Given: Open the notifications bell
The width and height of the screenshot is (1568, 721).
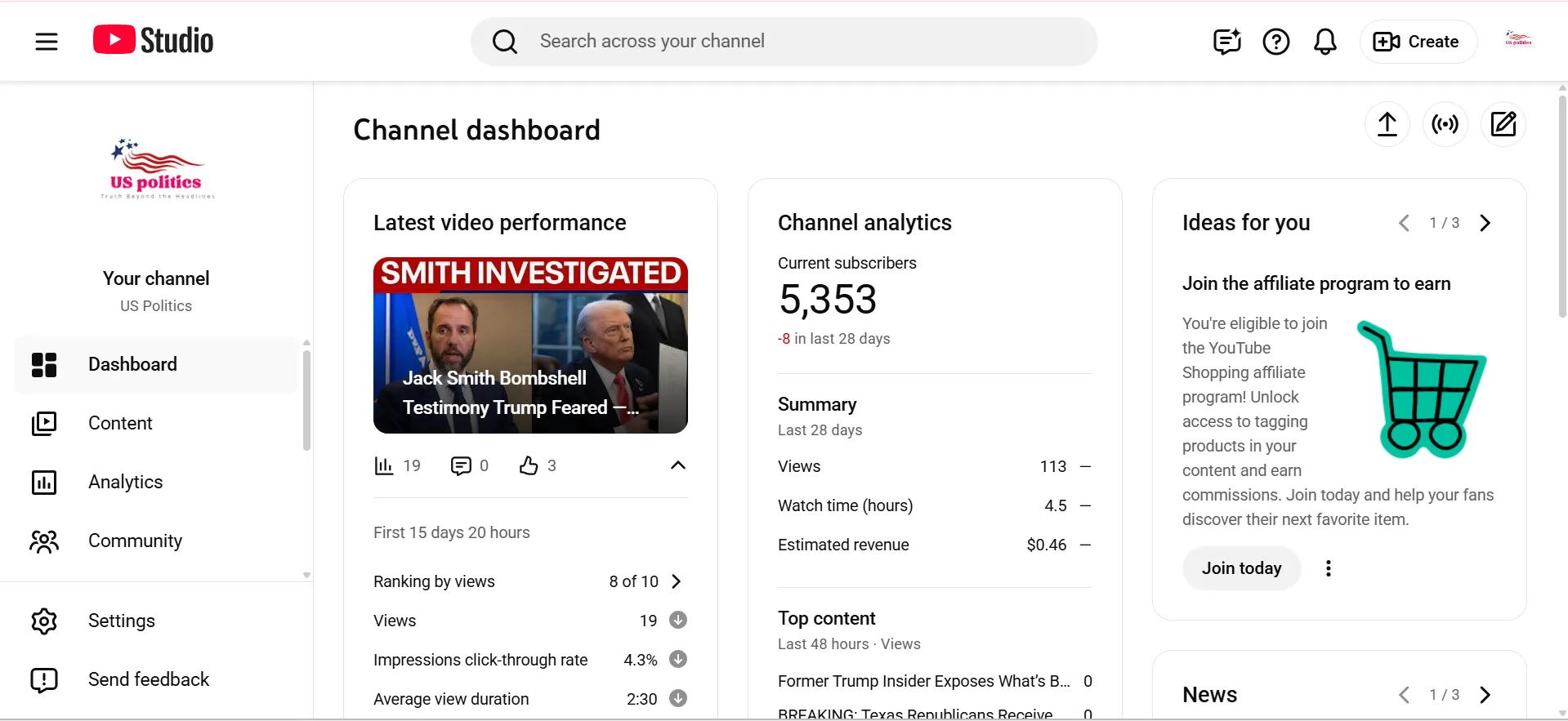Looking at the screenshot, I should tap(1325, 42).
